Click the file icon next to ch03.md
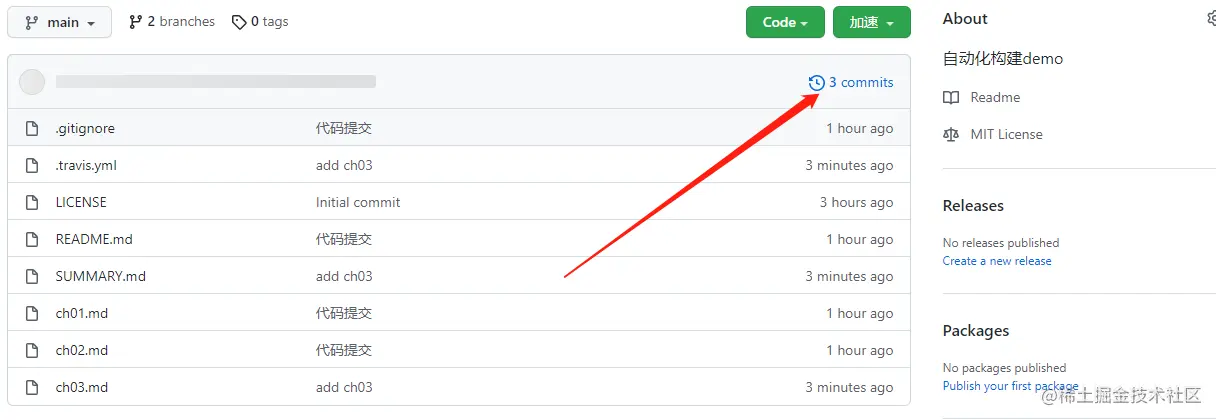The height and width of the screenshot is (420, 1216). pos(32,387)
